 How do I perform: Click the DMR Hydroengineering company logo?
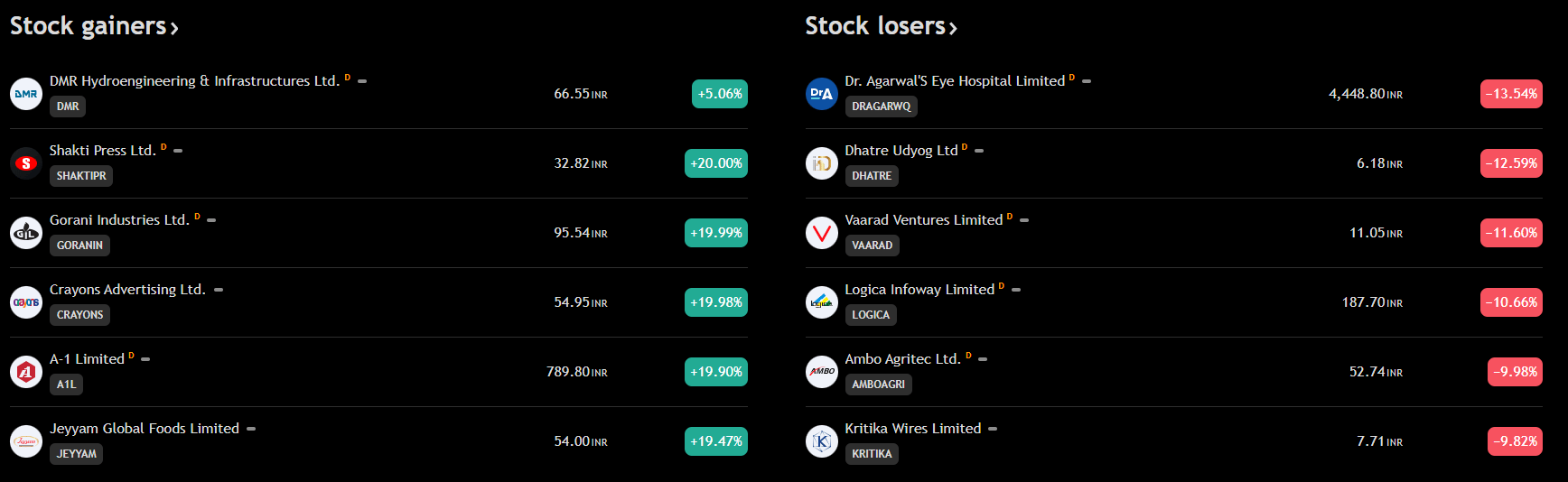[x=26, y=94]
